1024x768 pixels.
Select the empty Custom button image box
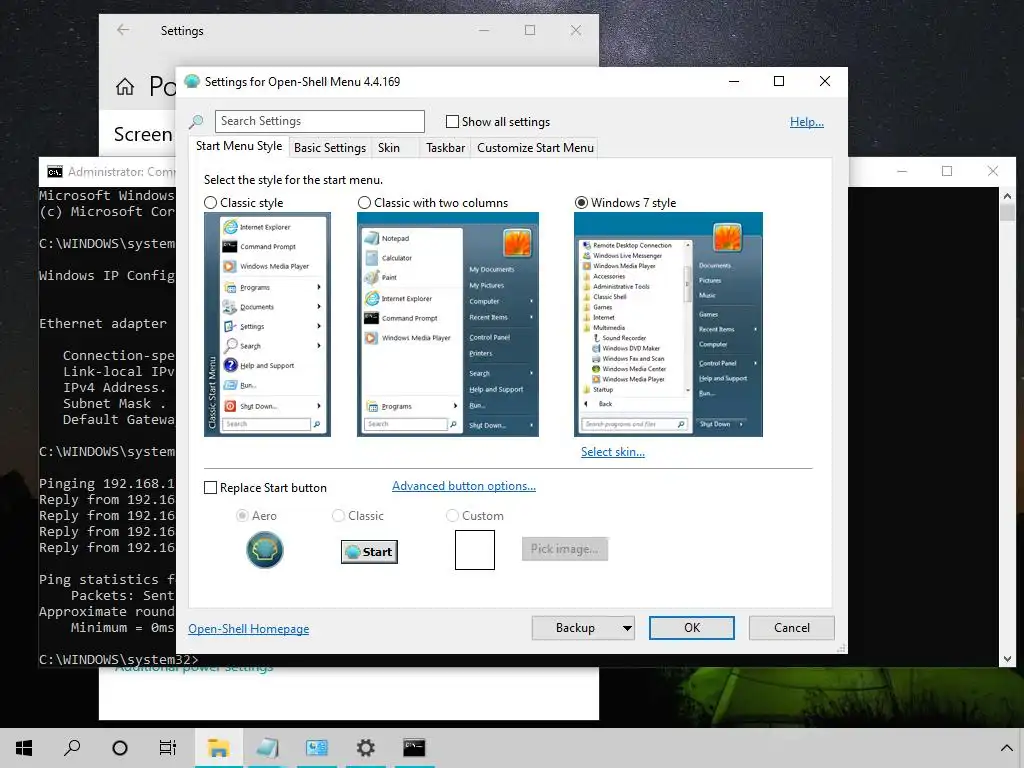click(475, 550)
